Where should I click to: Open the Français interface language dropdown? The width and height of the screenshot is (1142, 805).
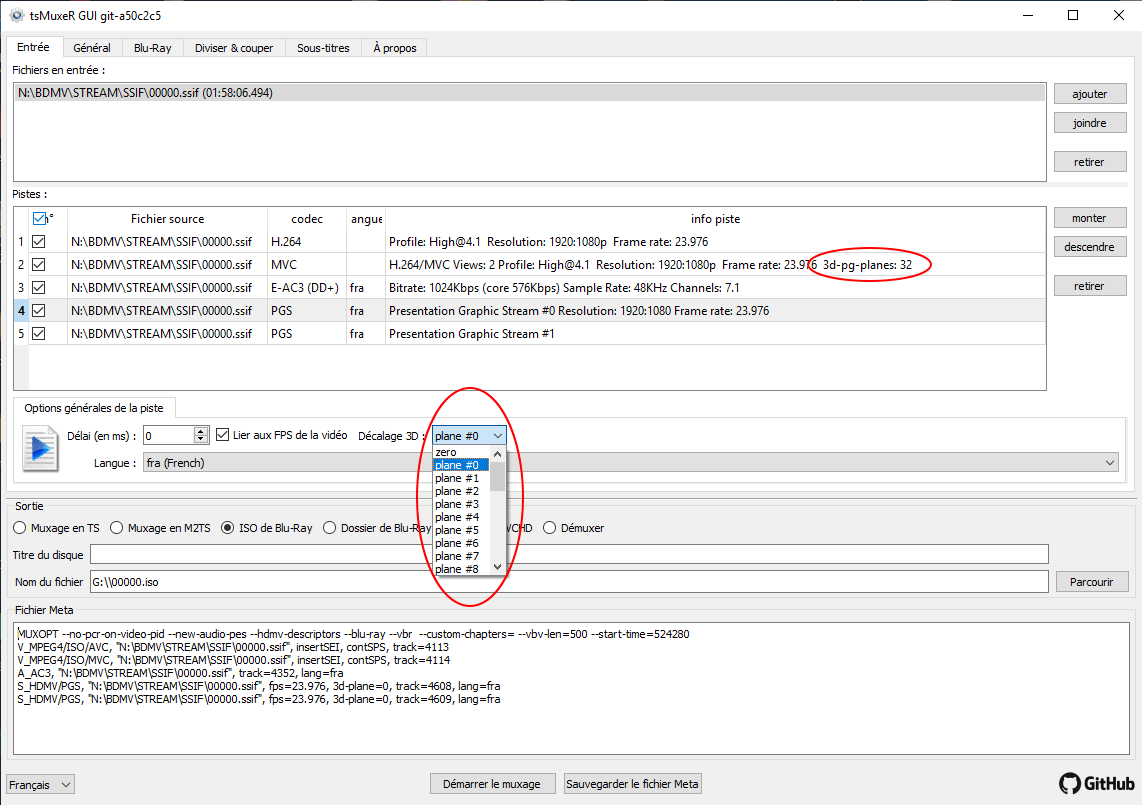point(41,785)
